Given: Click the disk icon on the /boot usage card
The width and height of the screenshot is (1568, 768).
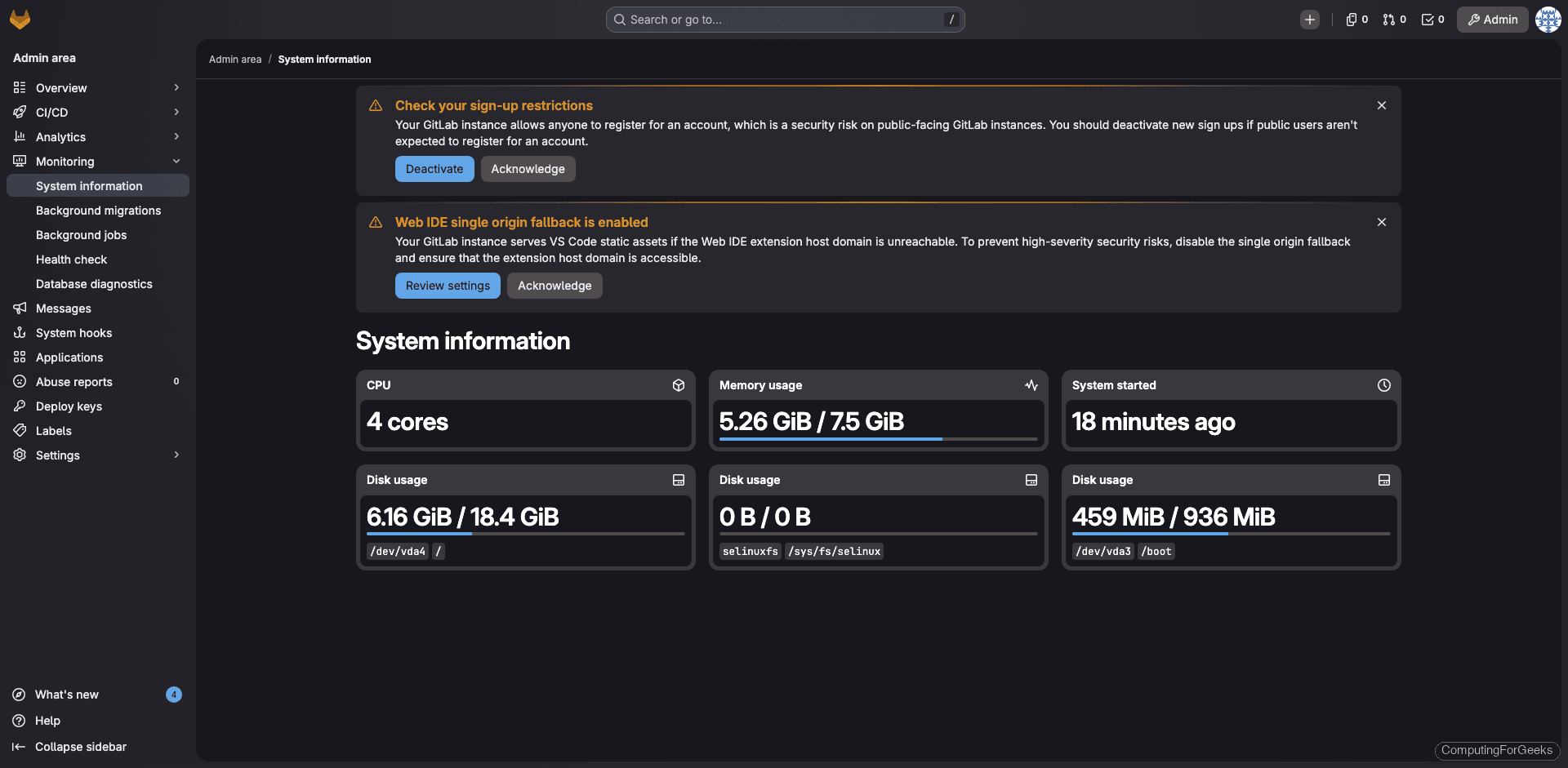Looking at the screenshot, I should [1383, 480].
